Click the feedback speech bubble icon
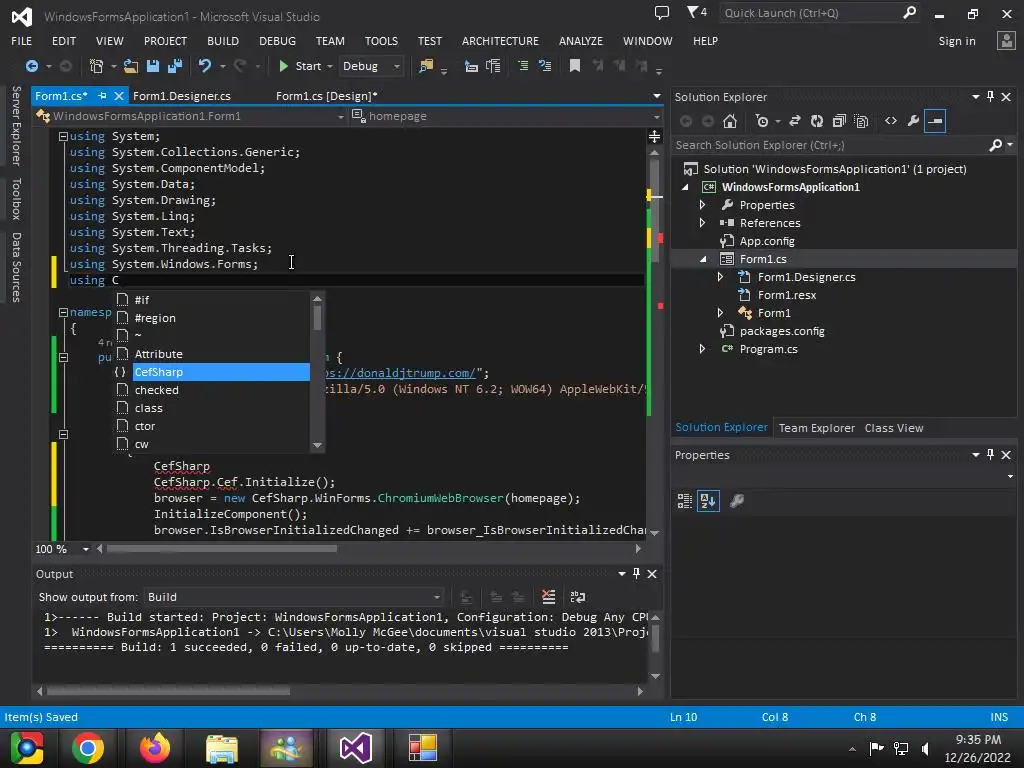The height and width of the screenshot is (768, 1024). (662, 12)
